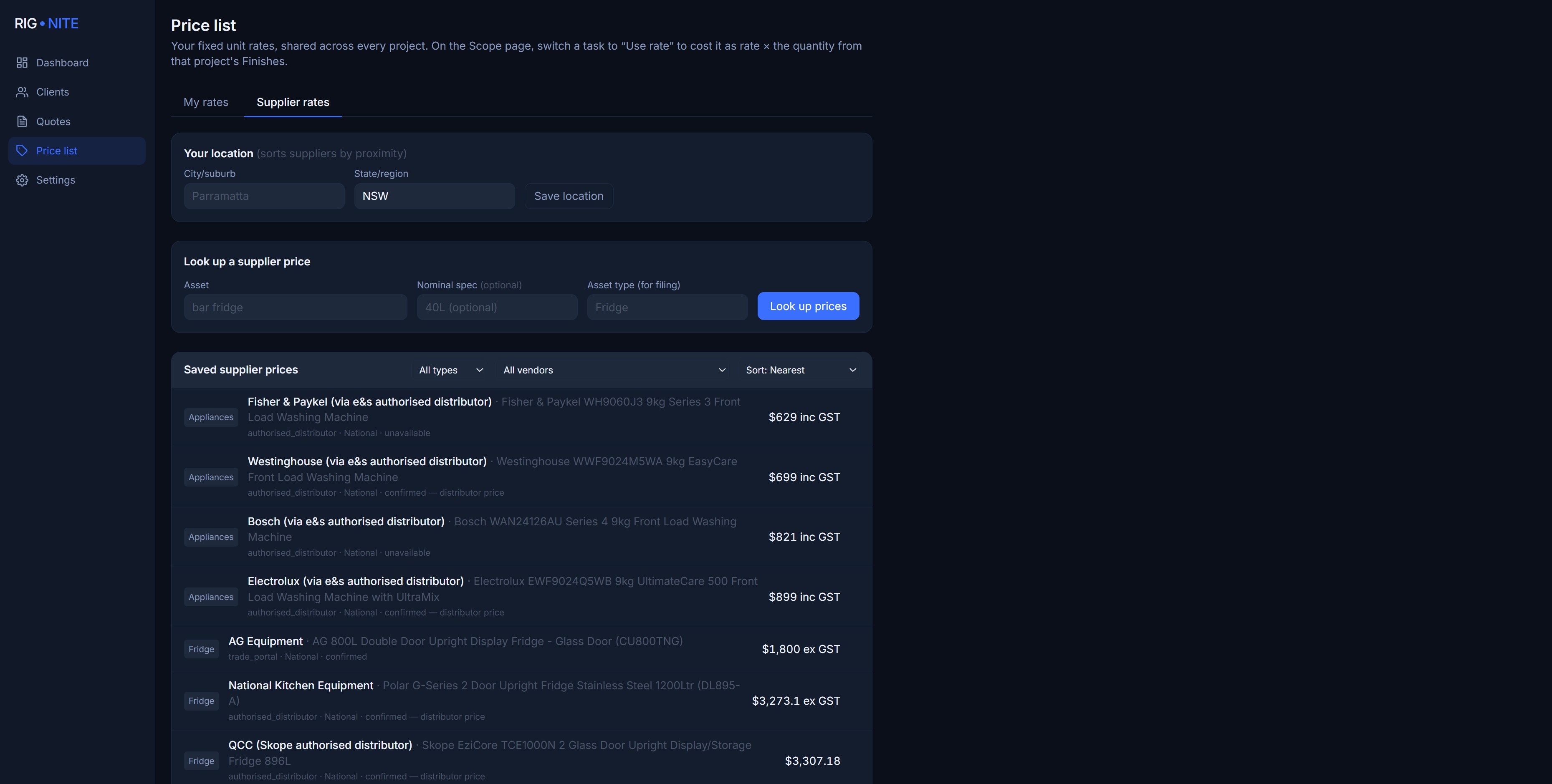
Task: Click the $1,800 ex GST price
Action: pyautogui.click(x=801, y=649)
